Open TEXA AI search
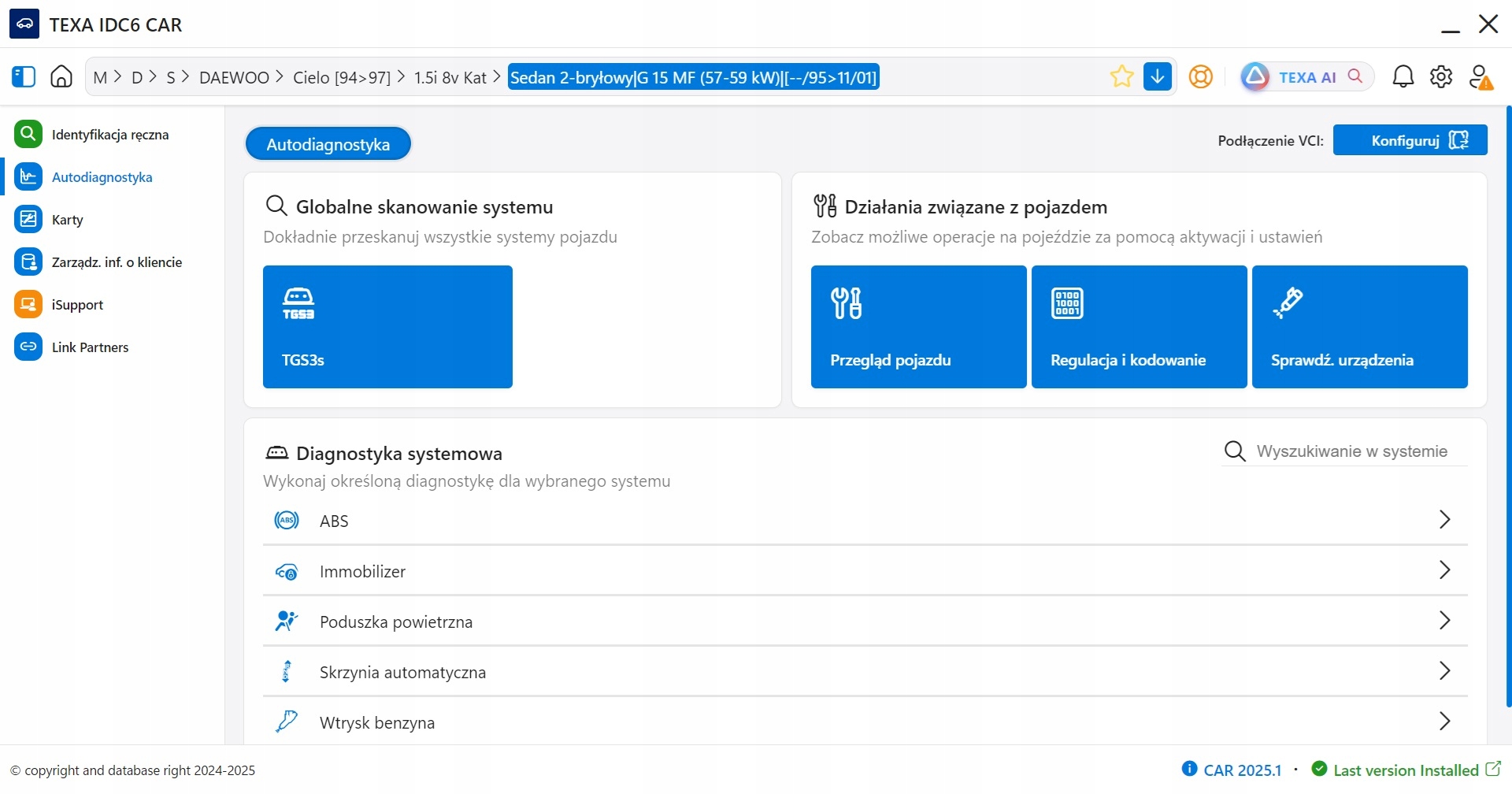This screenshot has width=1512, height=794. point(1307,76)
